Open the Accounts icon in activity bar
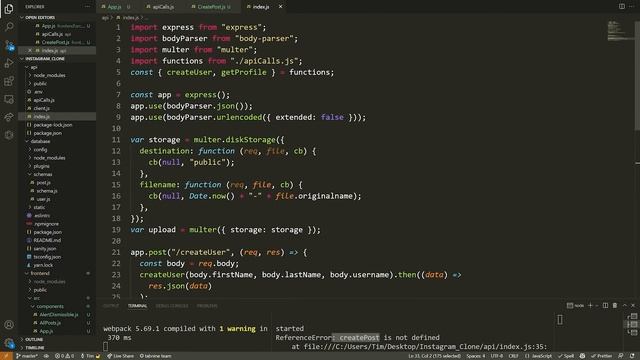The width and height of the screenshot is (640, 360). 9,325
